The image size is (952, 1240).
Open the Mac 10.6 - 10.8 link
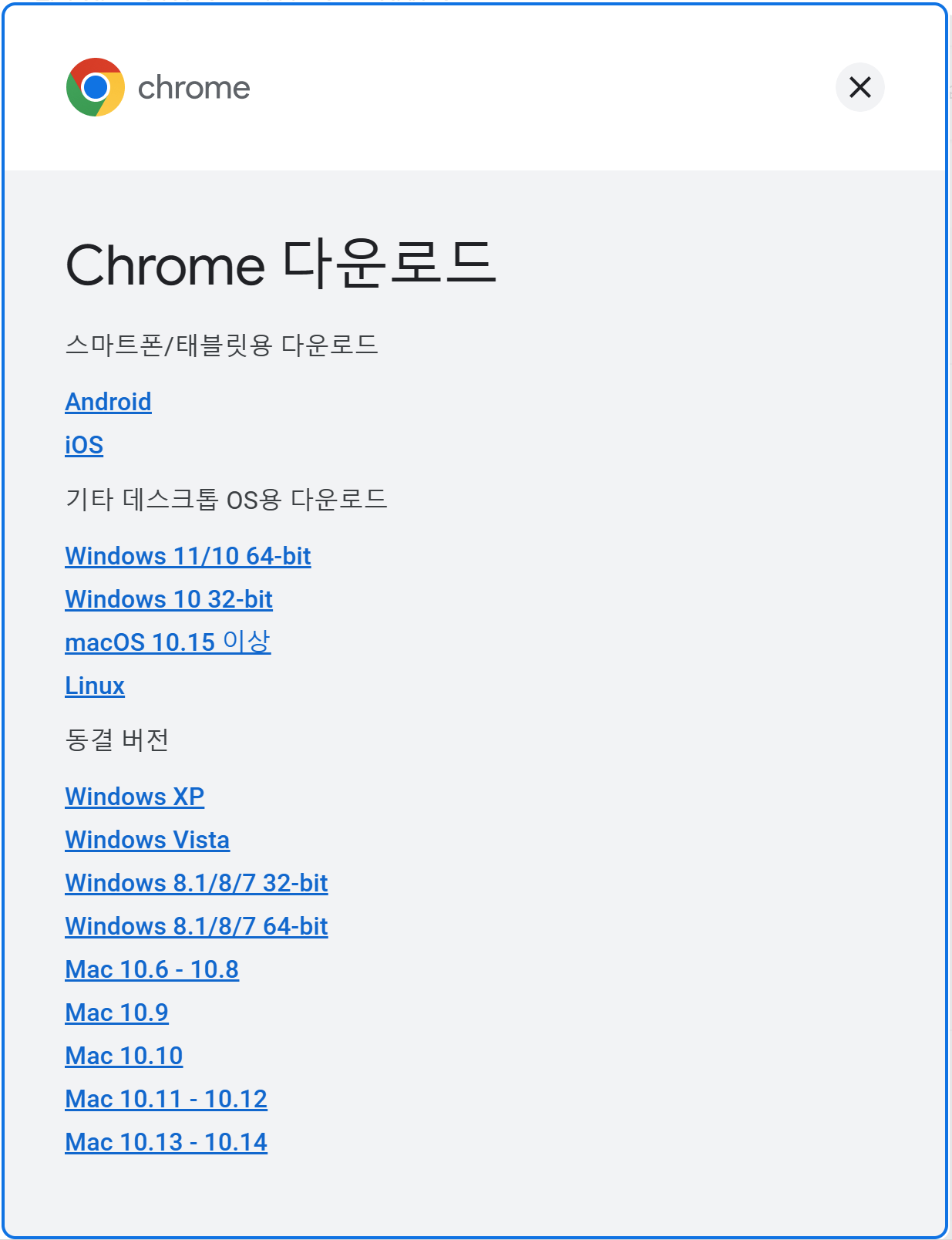tap(152, 969)
